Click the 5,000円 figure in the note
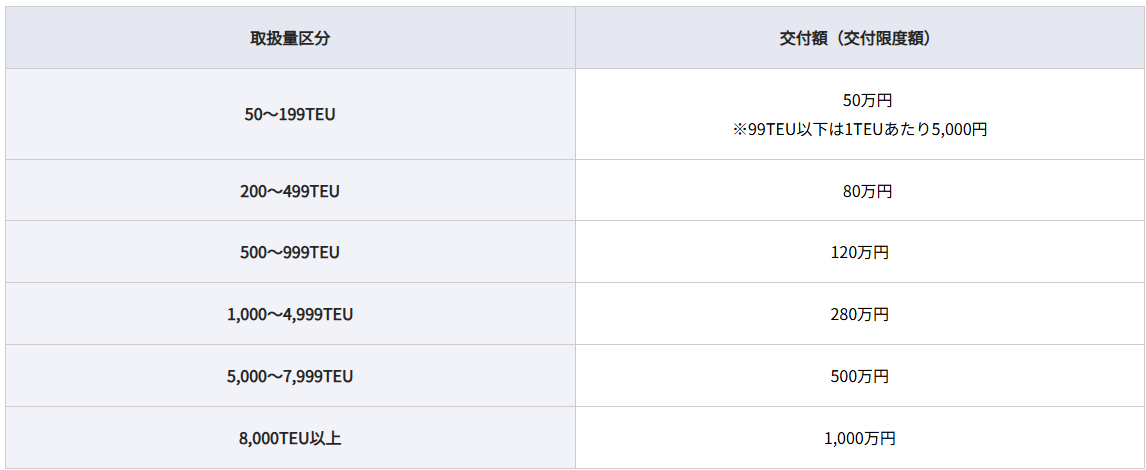Image resolution: width=1146 pixels, height=470 pixels. [x=958, y=130]
